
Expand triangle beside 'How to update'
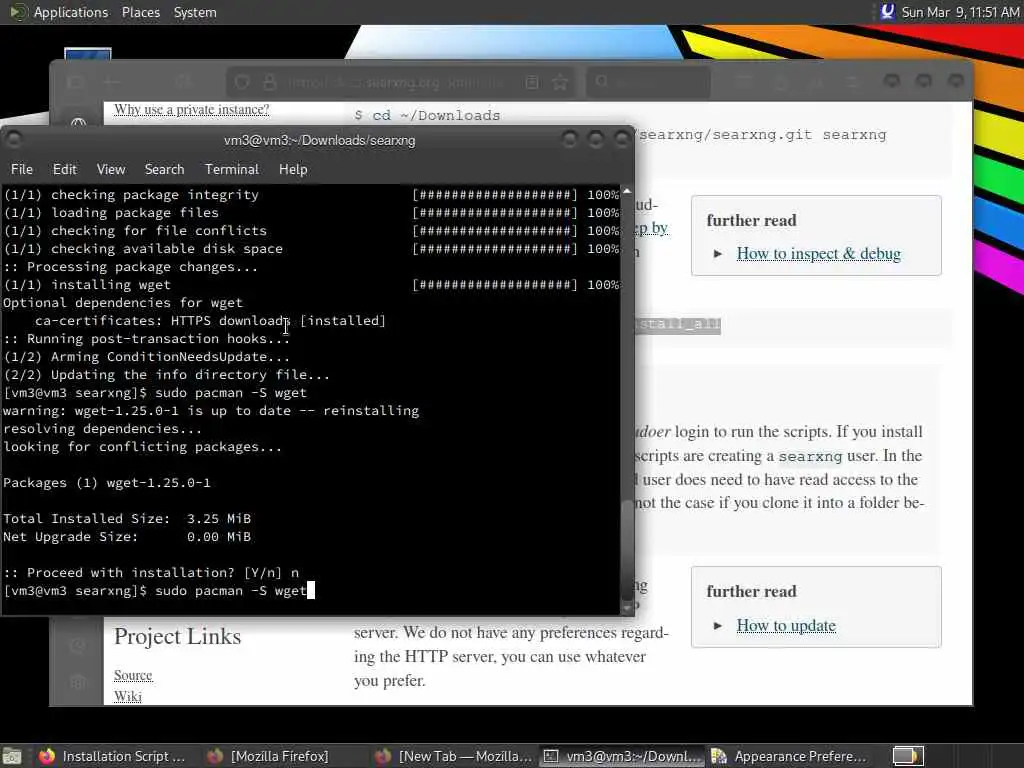tap(718, 626)
